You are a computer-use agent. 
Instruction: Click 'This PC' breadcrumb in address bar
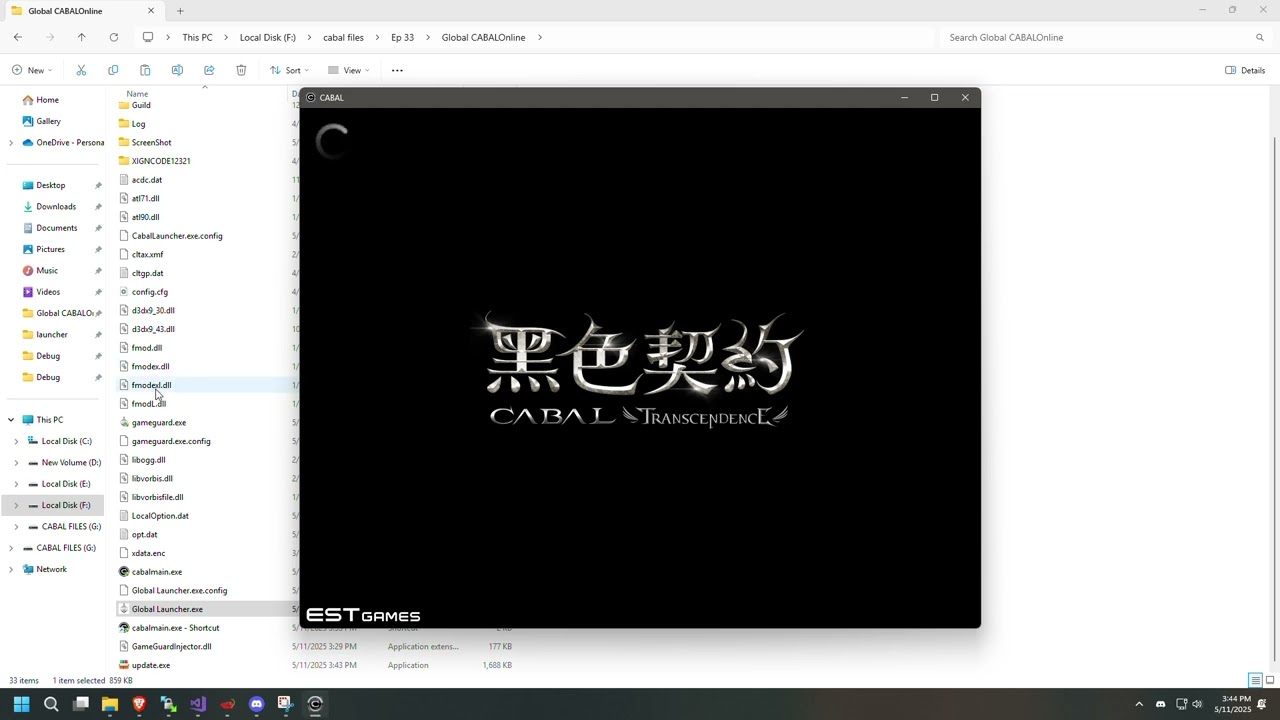[197, 37]
